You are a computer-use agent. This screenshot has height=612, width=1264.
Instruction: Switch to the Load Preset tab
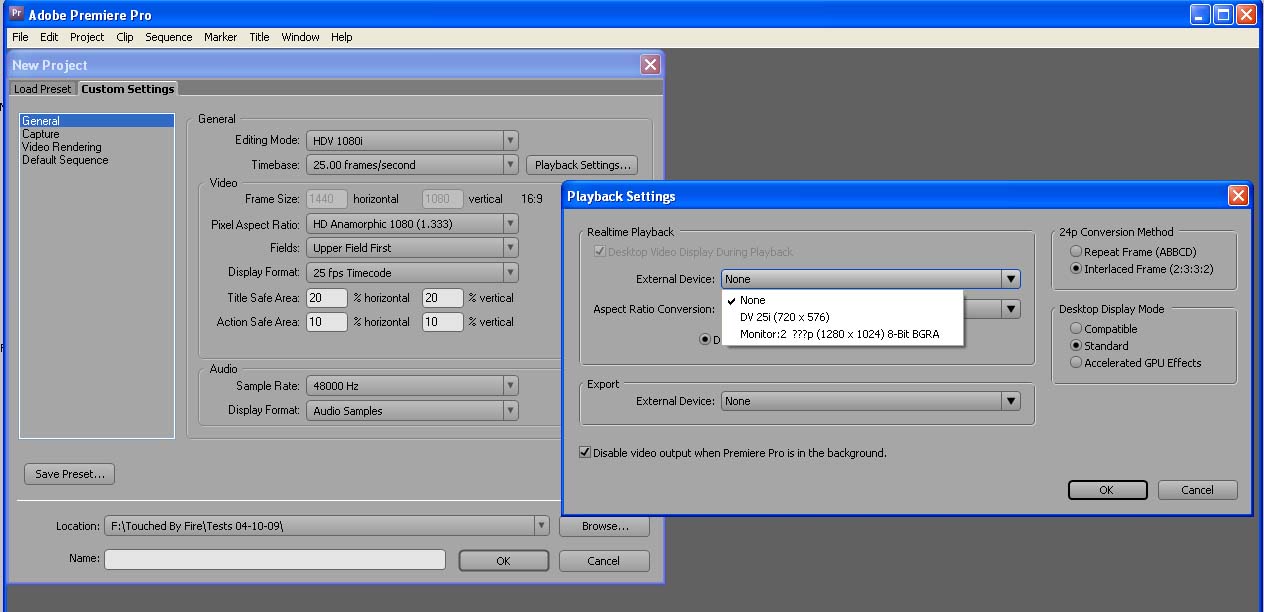[x=43, y=89]
